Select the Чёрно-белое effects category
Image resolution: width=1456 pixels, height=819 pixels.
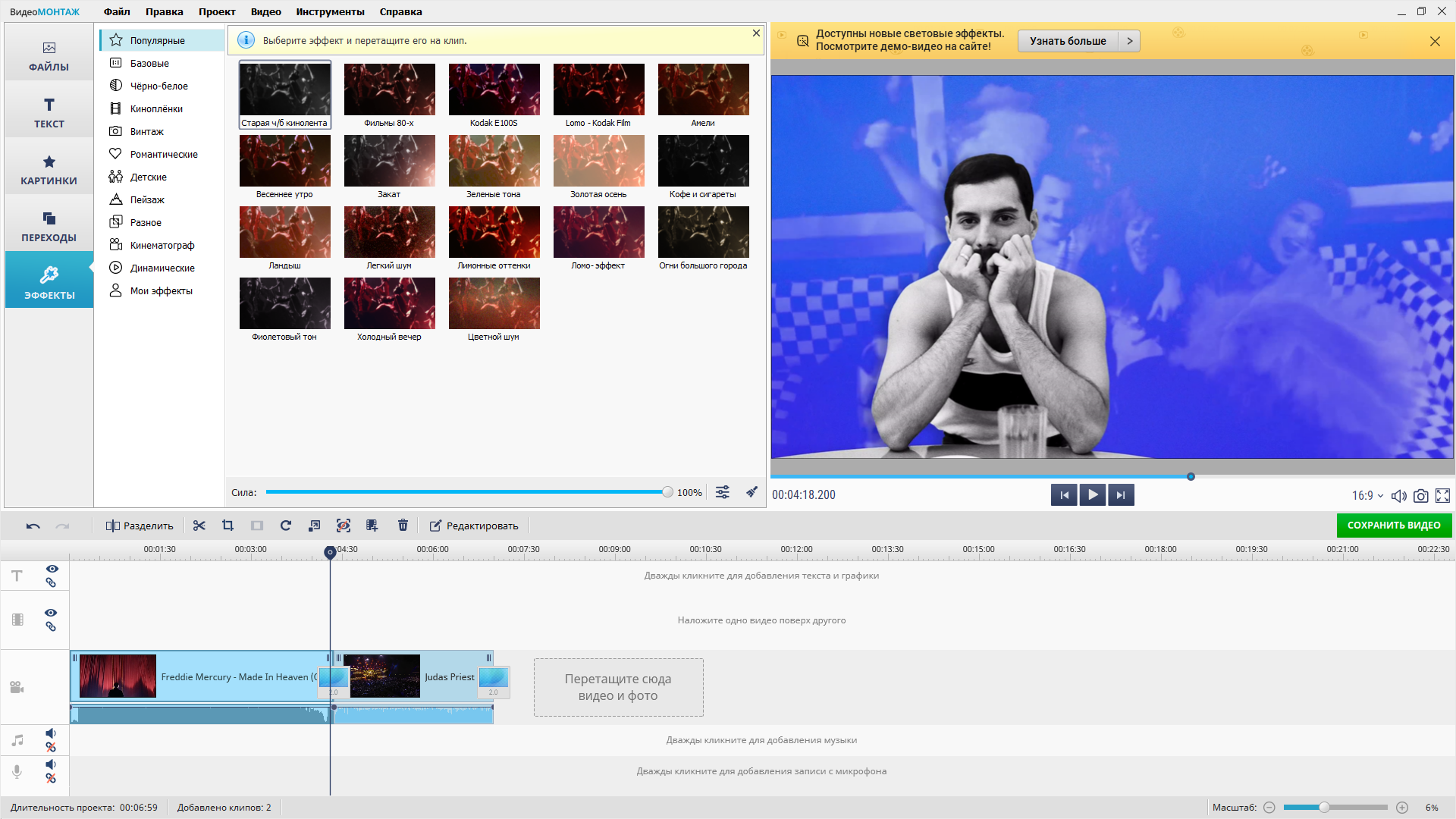pos(162,86)
